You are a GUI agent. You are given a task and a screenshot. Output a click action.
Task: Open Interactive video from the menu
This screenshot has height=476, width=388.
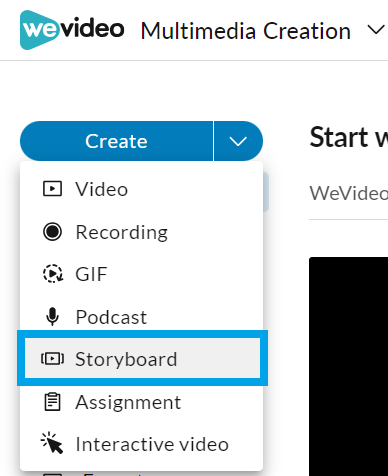[x=141, y=444]
